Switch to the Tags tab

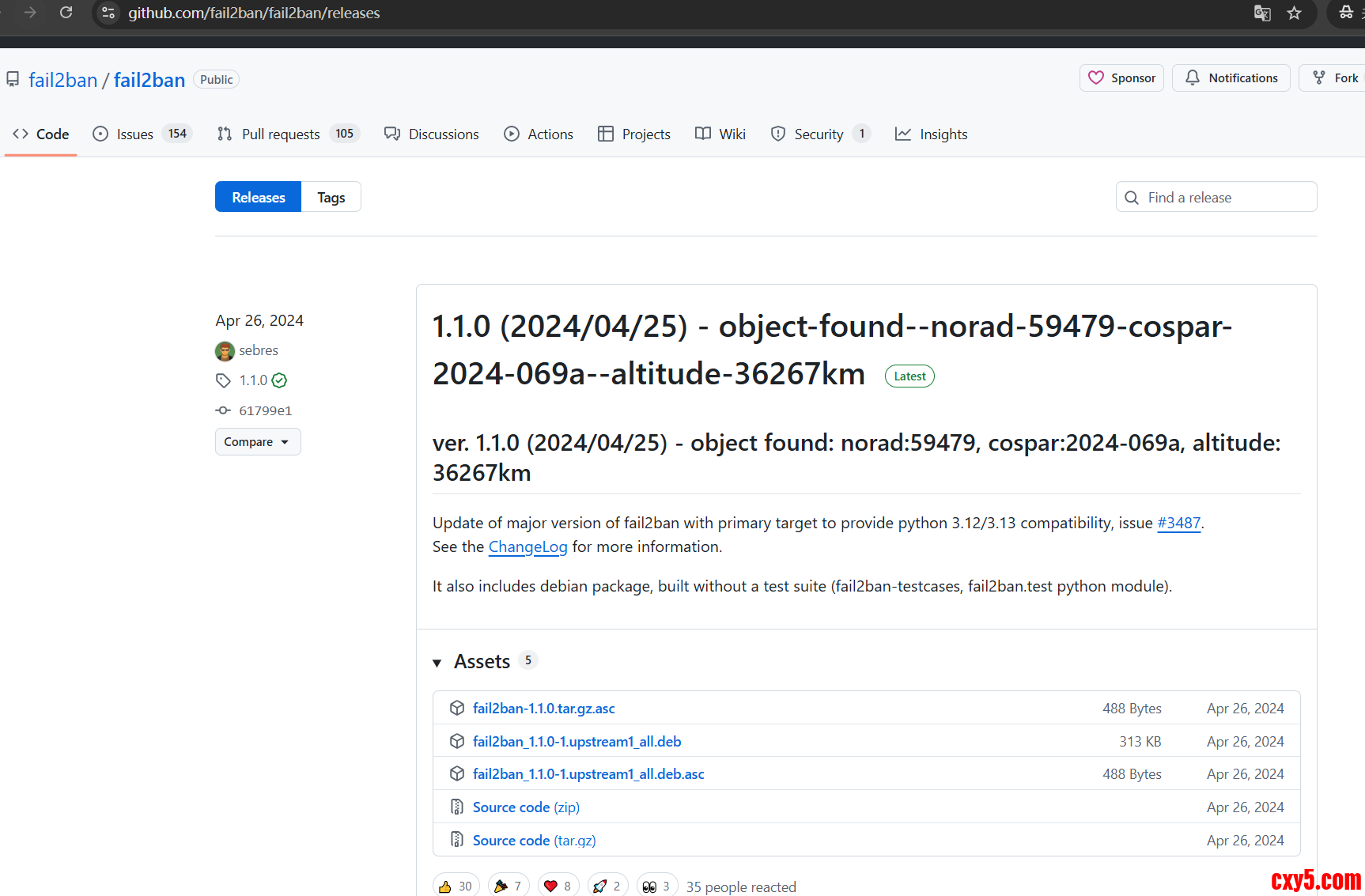(x=331, y=197)
